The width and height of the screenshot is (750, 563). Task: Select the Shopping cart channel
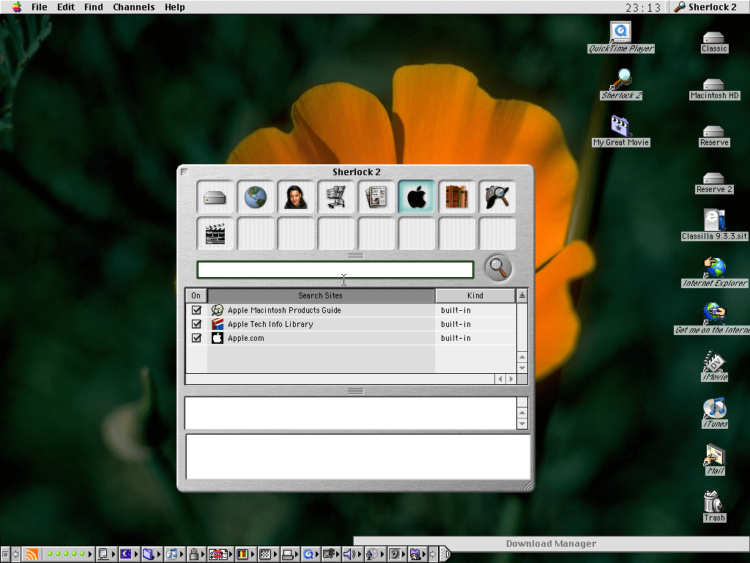336,197
